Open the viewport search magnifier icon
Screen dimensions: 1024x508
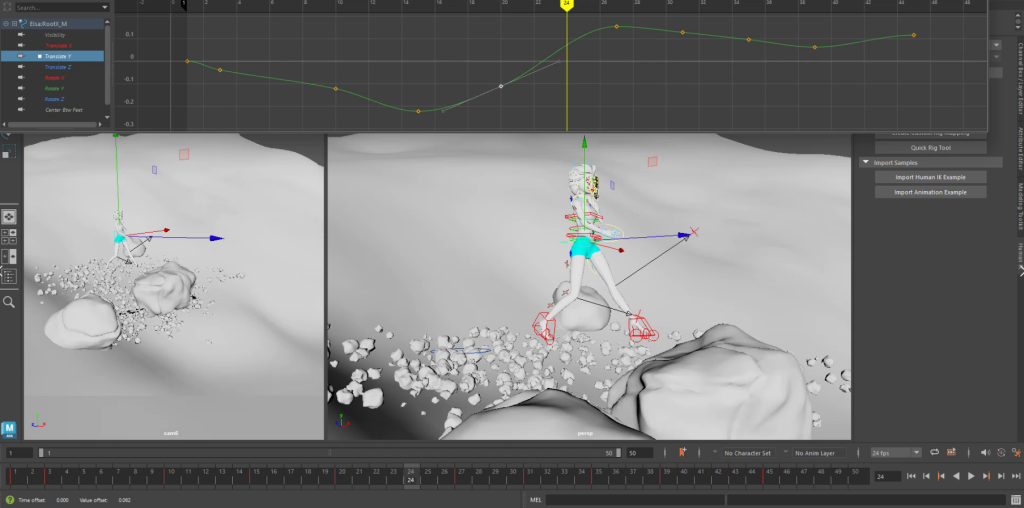pyautogui.click(x=9, y=302)
